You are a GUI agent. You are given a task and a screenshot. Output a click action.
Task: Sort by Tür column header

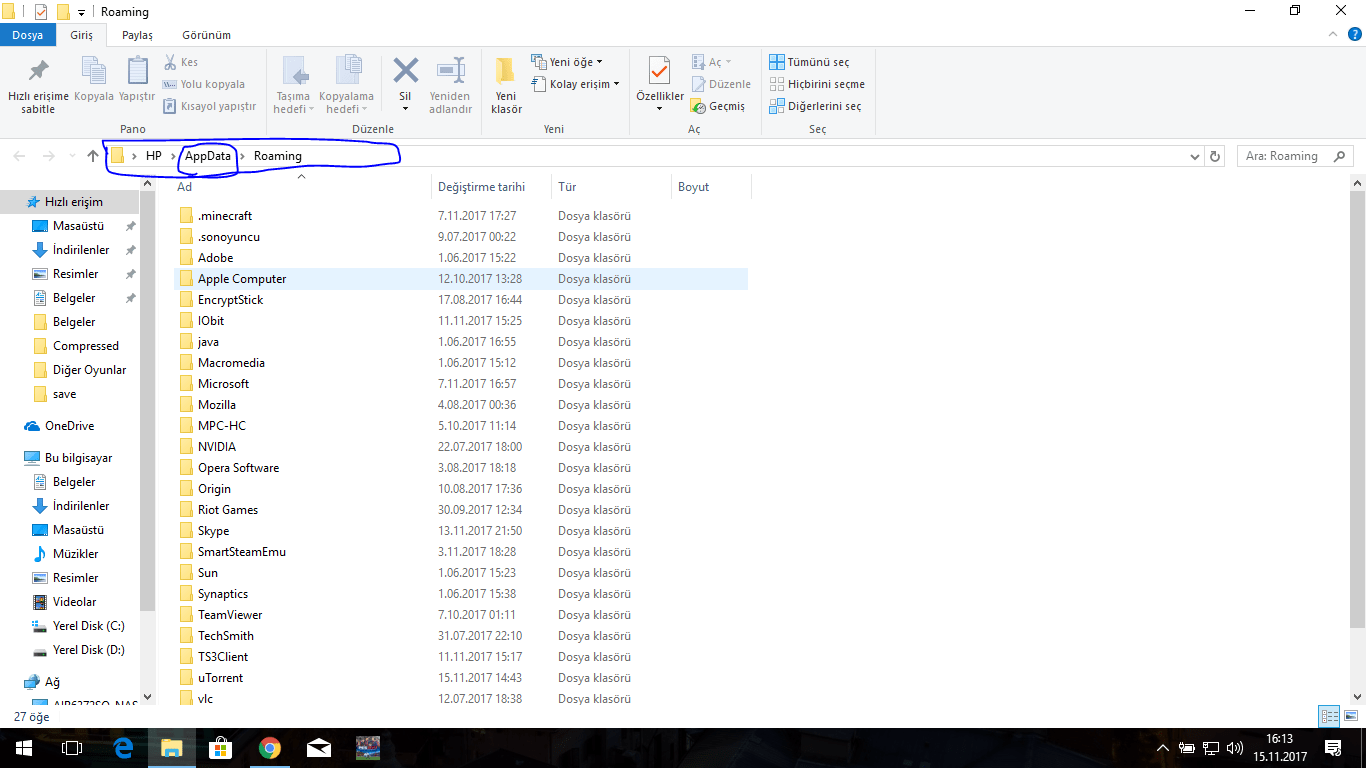[x=567, y=187]
